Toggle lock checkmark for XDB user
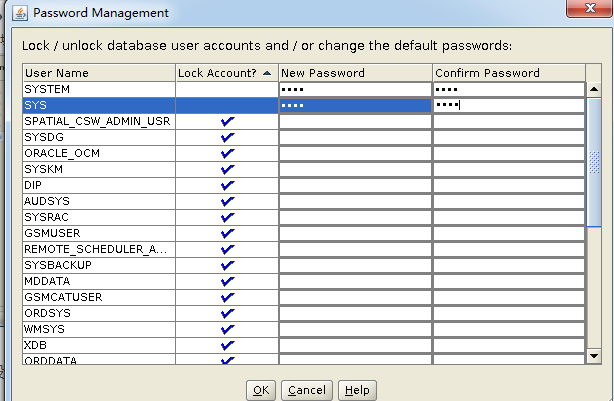Screen dimensions: 614x401 click(227, 344)
